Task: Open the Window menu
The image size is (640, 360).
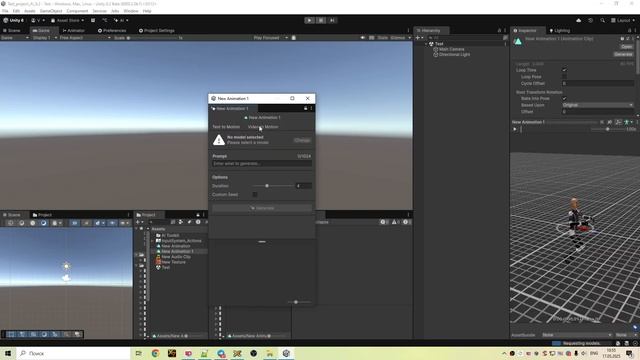Action: click(x=131, y=11)
